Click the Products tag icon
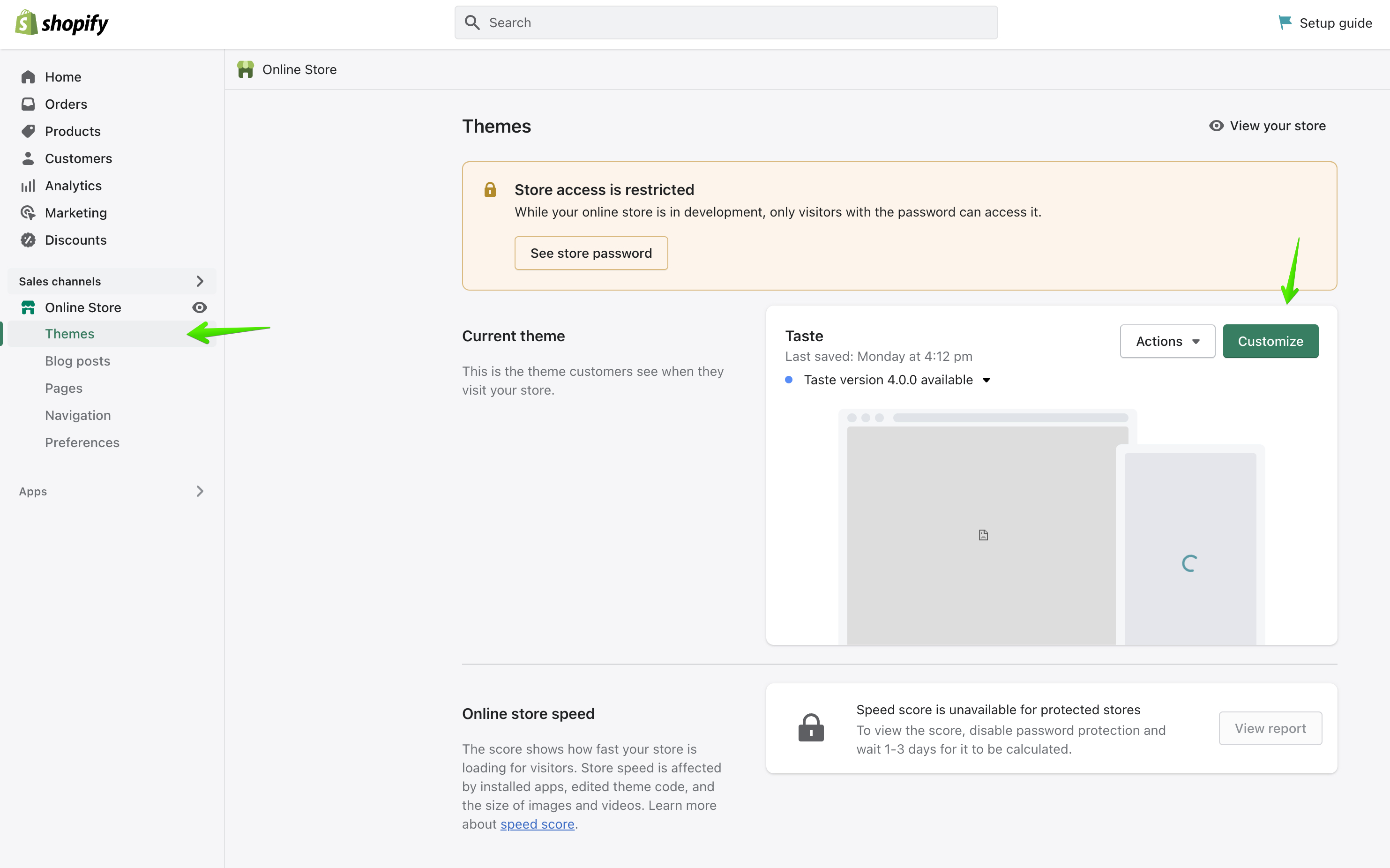Screen dimensions: 1390x868 [28, 131]
